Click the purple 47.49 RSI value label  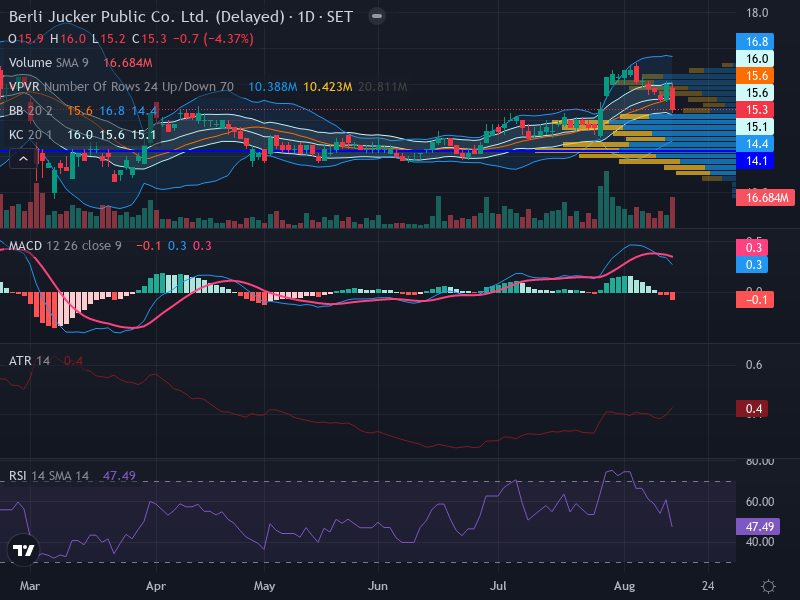coord(758,527)
